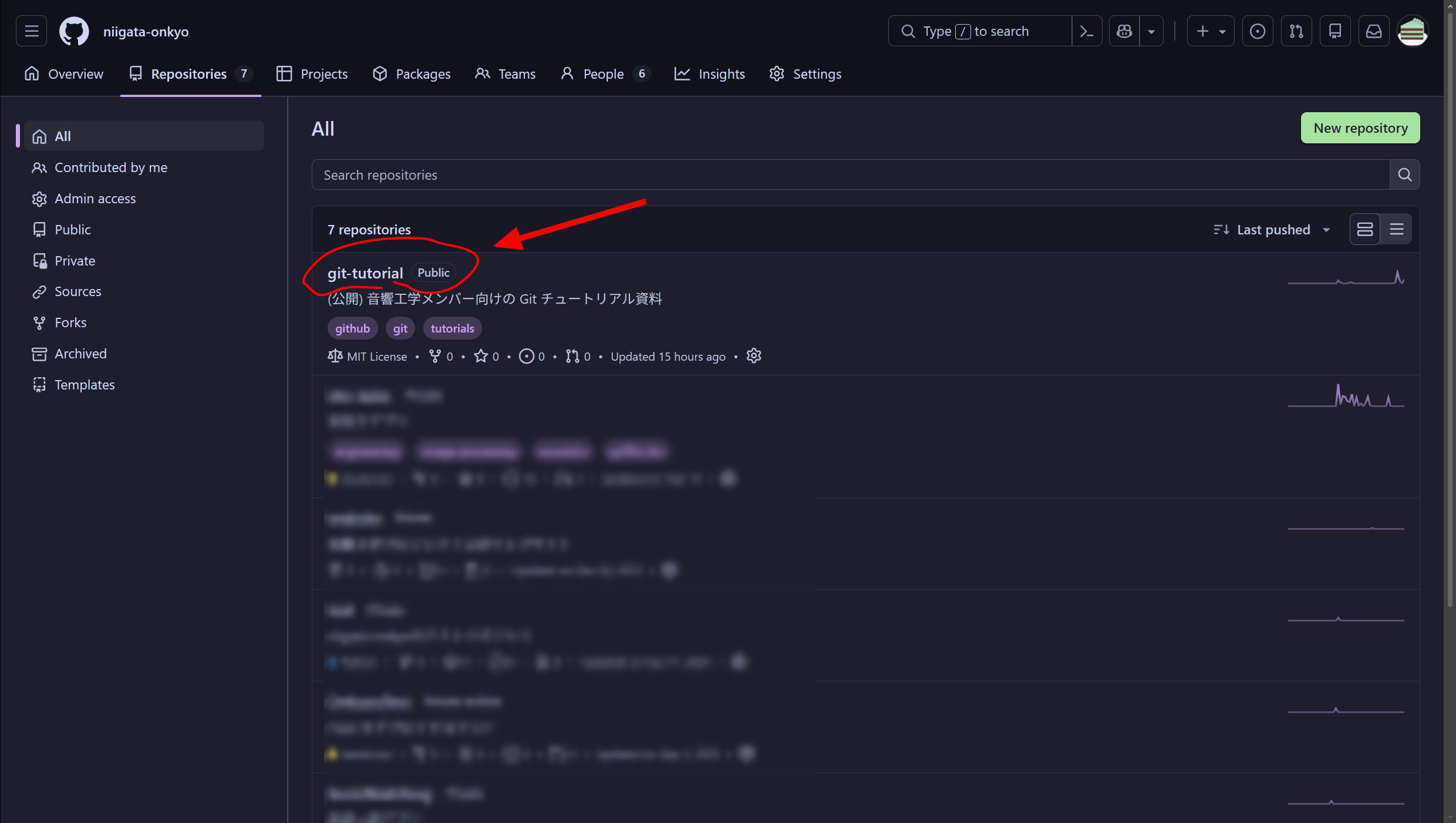Switch to the Settings tab
The image size is (1456, 823).
pos(805,74)
